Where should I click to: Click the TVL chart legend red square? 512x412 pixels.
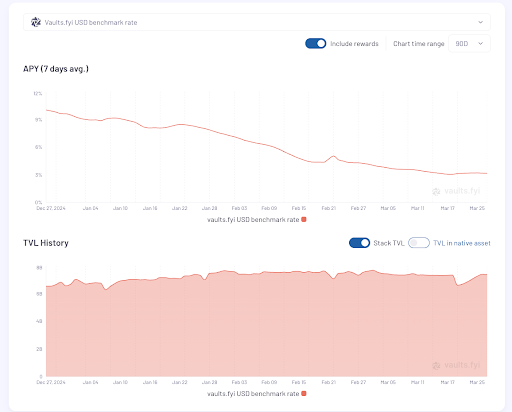(304, 394)
